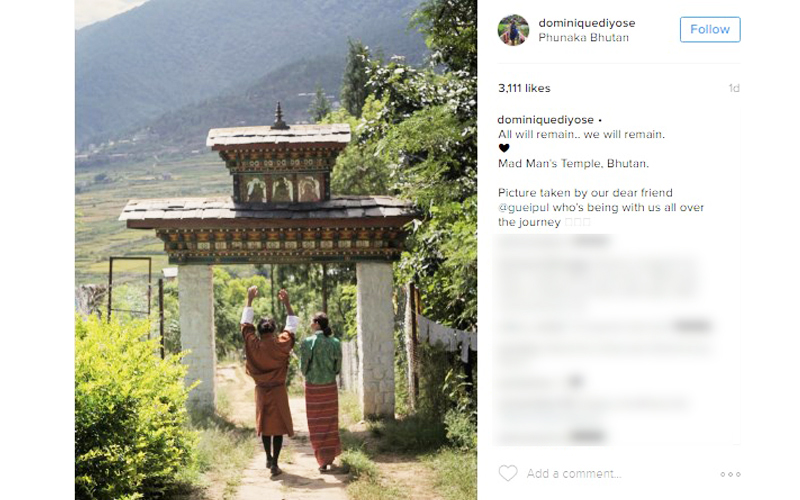Click the dominiquediyose username above caption
Screen dimensions: 800x500
click(x=545, y=120)
